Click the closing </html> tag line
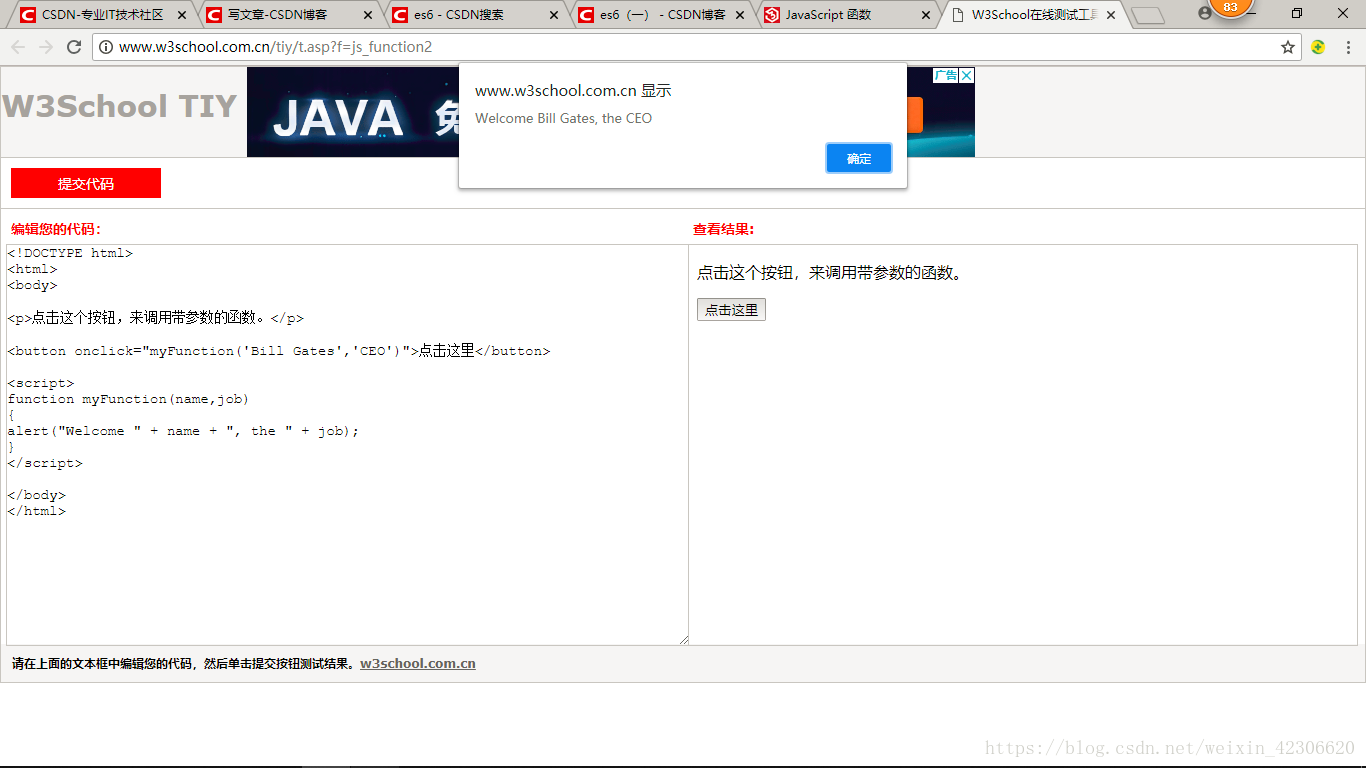This screenshot has height=768, width=1366. (36, 511)
